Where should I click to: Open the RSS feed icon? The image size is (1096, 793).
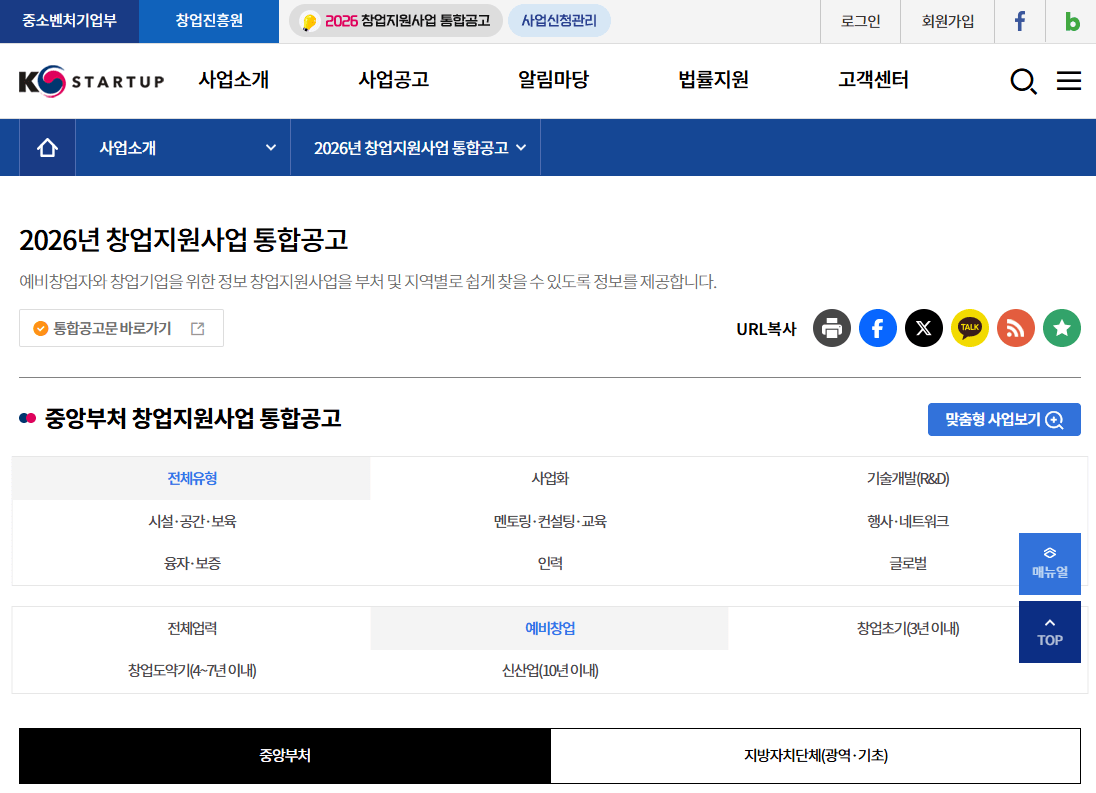tap(1015, 328)
